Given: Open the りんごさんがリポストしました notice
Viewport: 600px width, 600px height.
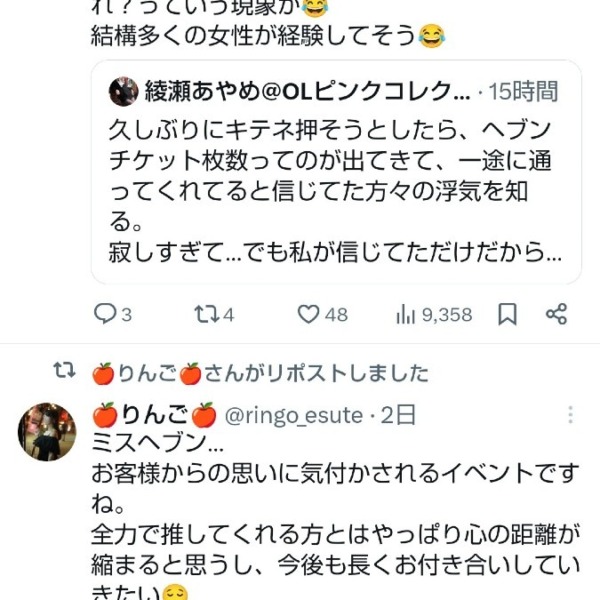Looking at the screenshot, I should (259, 373).
